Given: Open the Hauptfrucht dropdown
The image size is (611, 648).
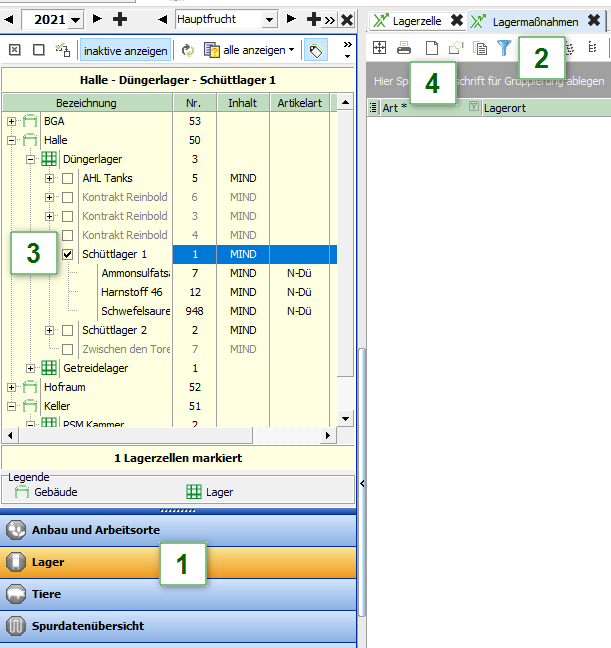Looking at the screenshot, I should 268,19.
